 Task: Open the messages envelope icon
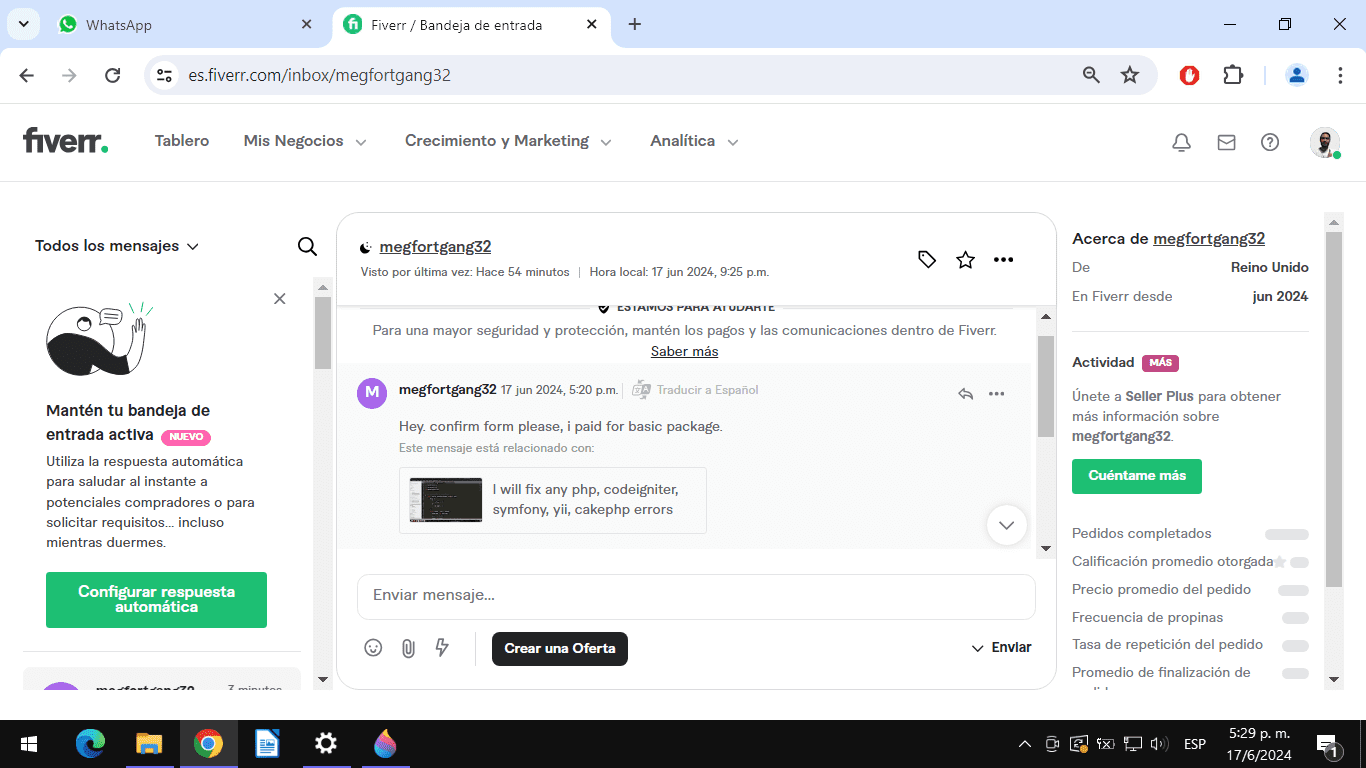pyautogui.click(x=1226, y=143)
